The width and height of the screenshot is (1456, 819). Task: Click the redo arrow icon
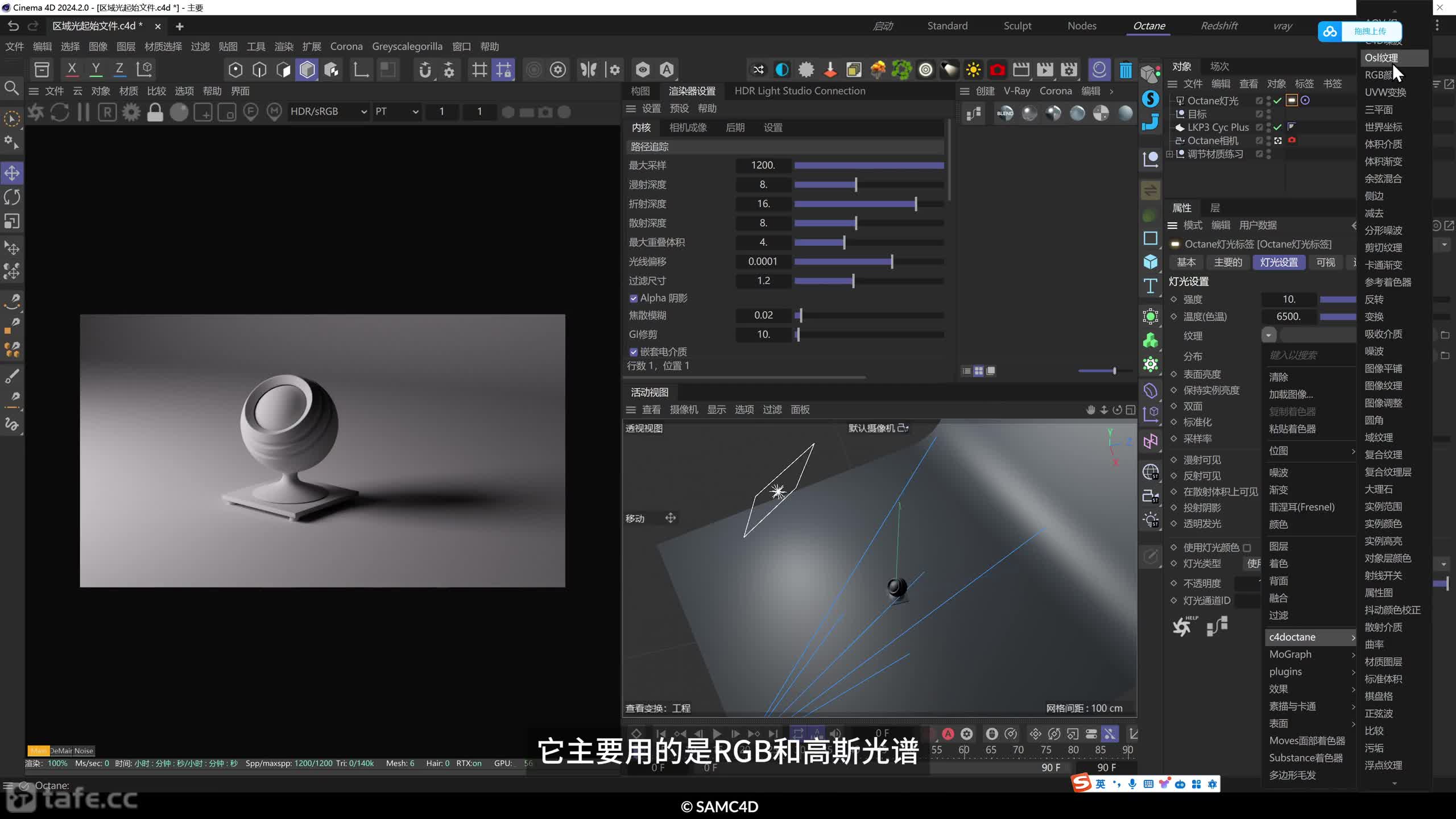[x=33, y=26]
